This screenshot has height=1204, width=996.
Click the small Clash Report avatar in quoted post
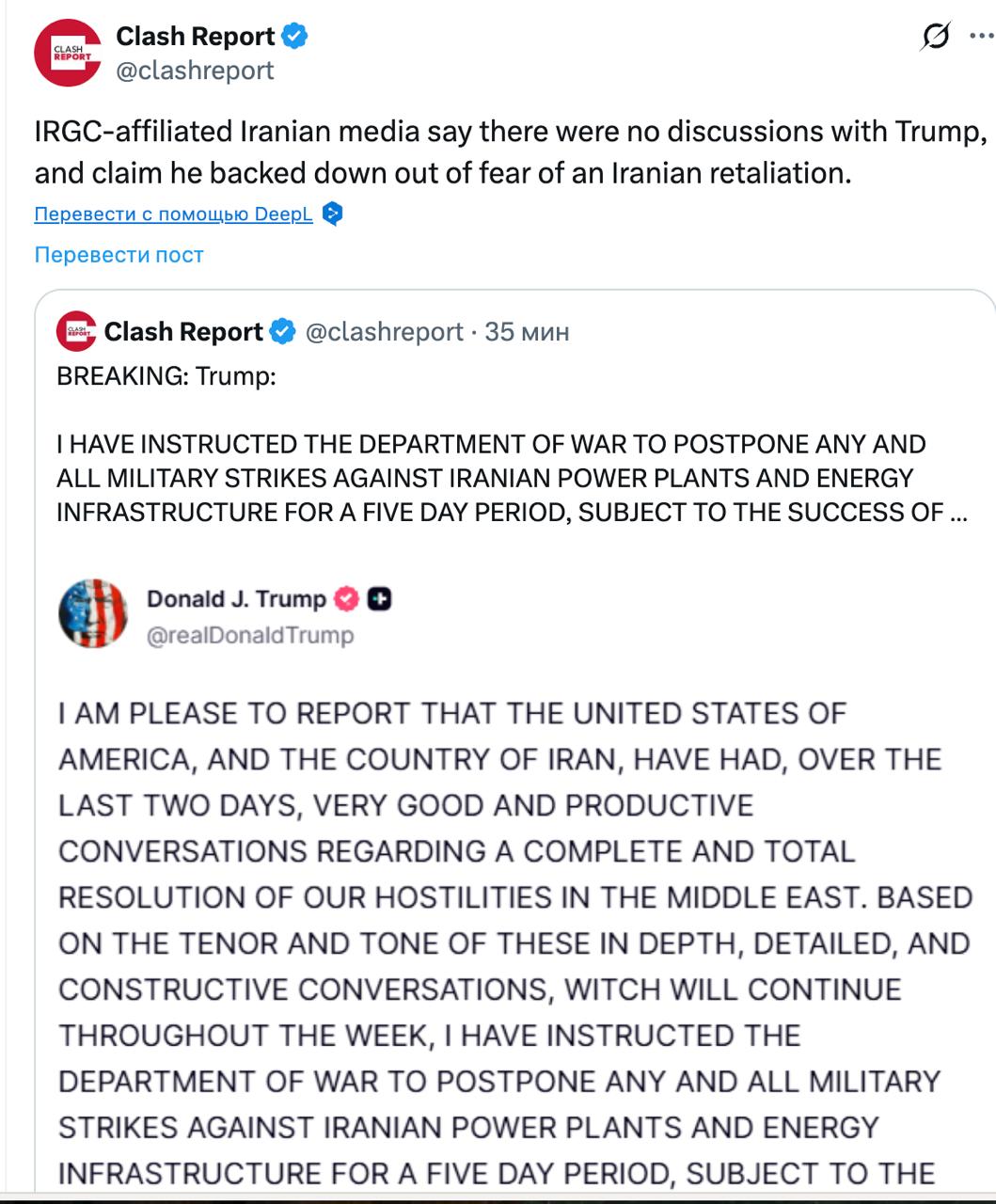76,331
